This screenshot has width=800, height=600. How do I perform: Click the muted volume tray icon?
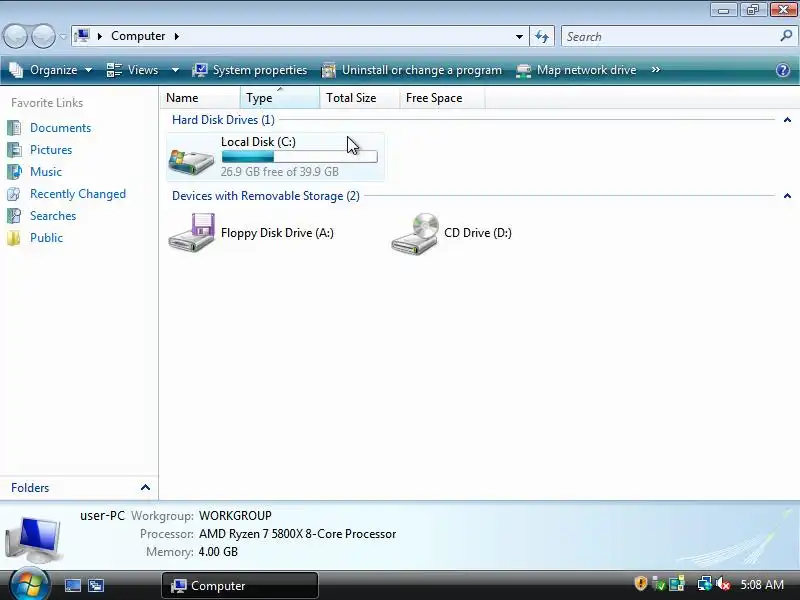tap(722, 583)
